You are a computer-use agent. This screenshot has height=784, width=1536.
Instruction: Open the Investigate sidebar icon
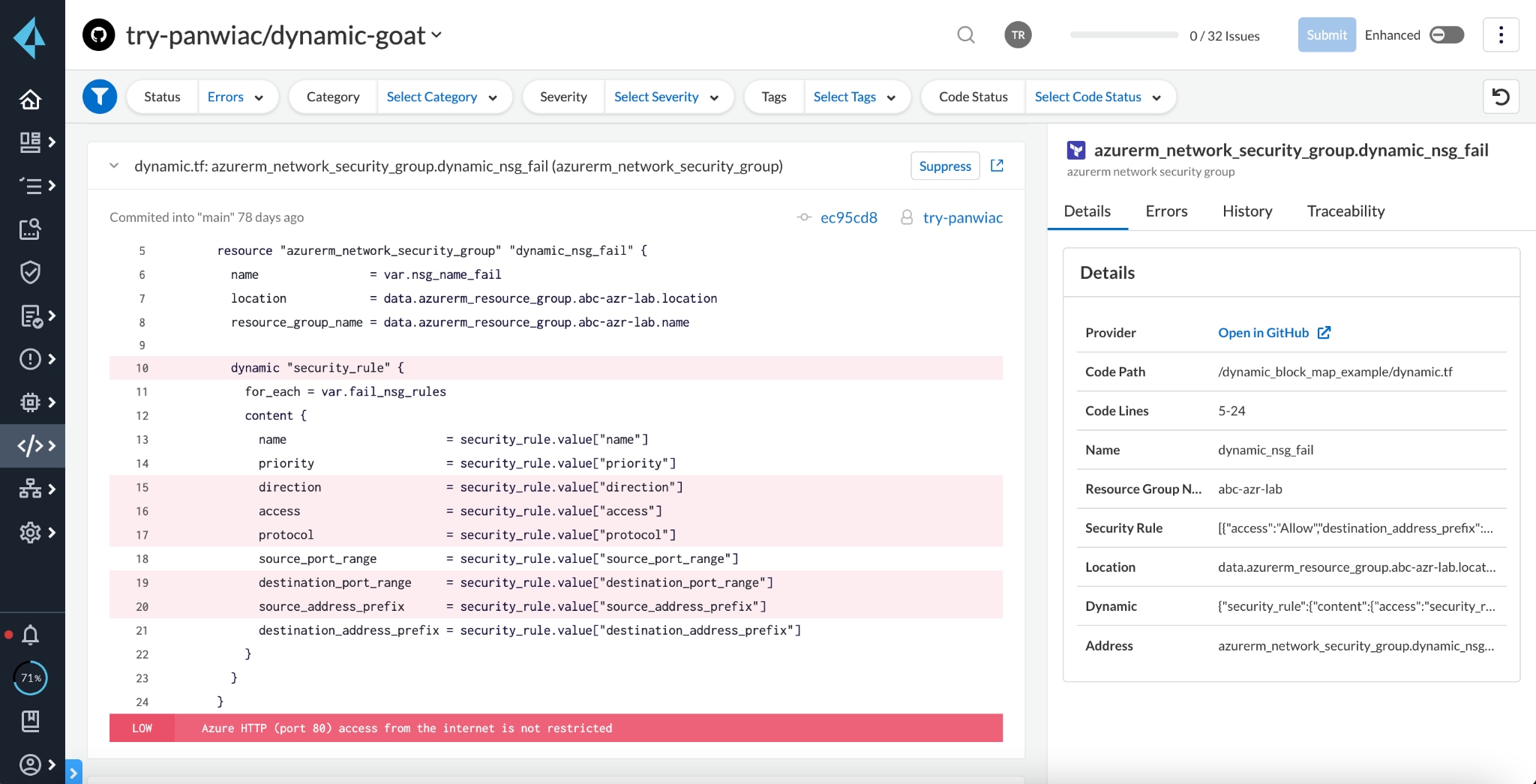30,229
